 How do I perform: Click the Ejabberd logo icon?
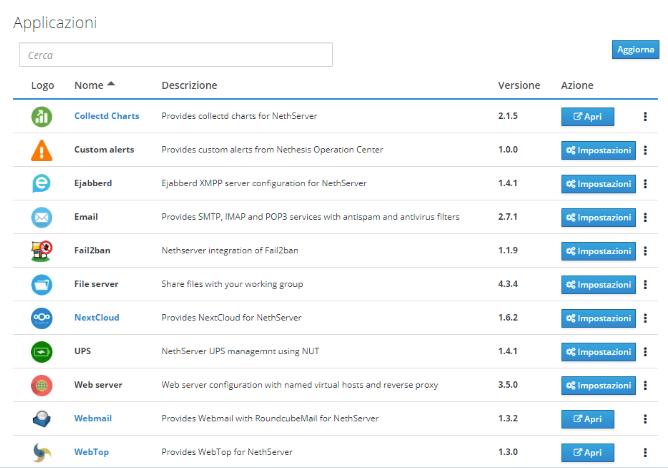(x=42, y=184)
